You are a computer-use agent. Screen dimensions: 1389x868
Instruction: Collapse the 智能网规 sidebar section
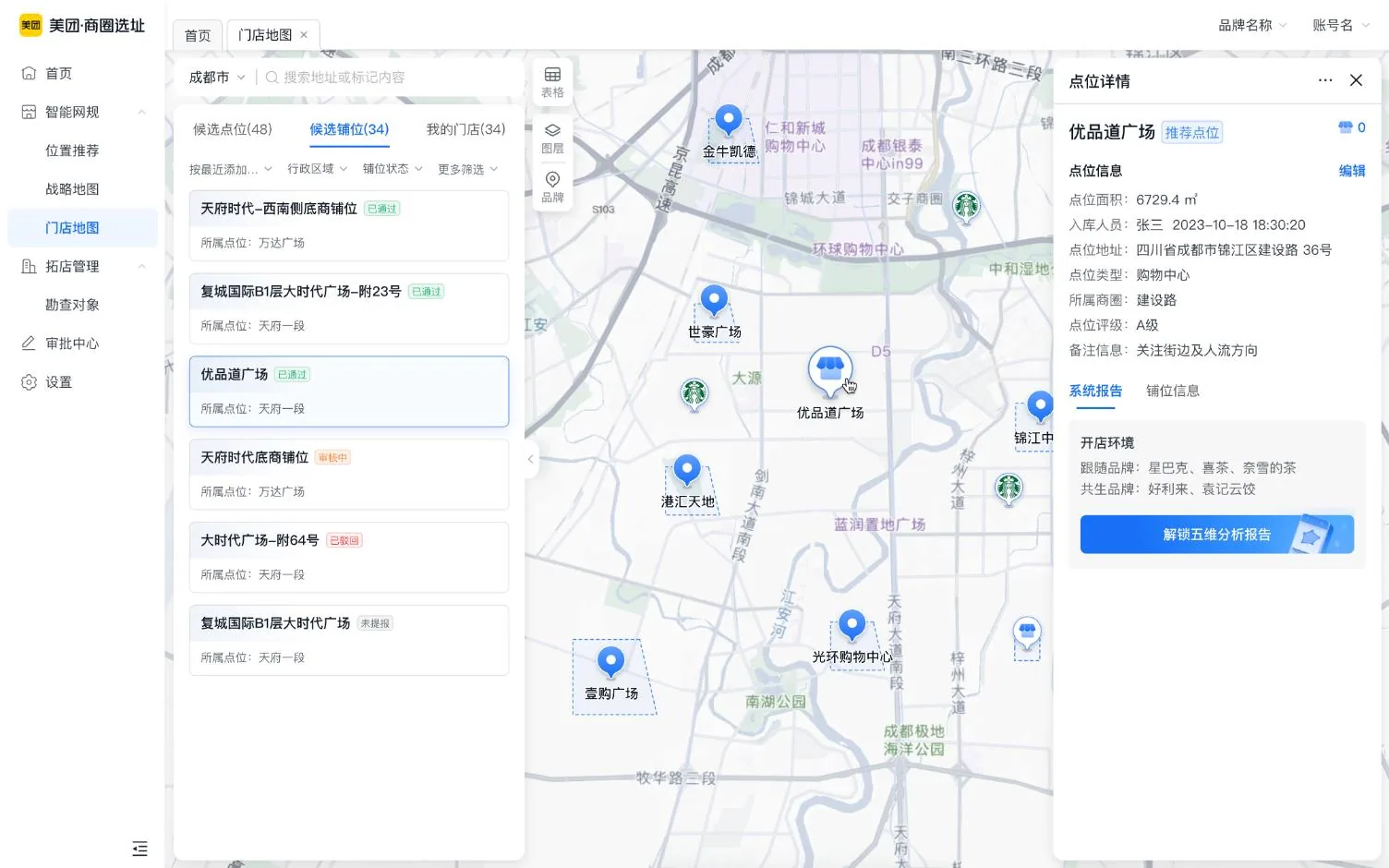pos(141,113)
